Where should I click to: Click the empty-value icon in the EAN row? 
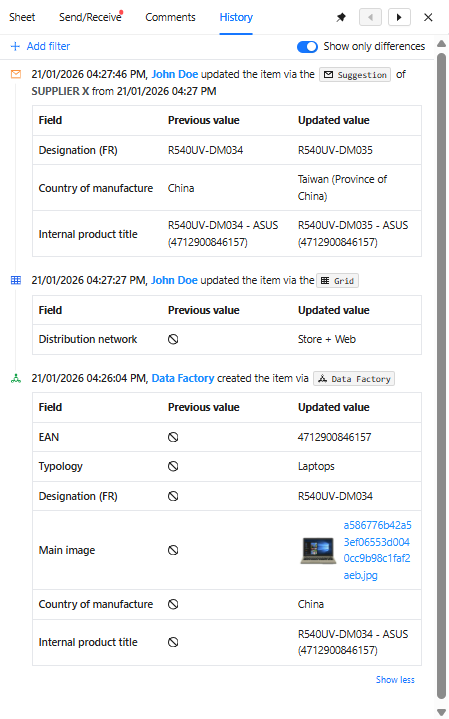coord(173,437)
